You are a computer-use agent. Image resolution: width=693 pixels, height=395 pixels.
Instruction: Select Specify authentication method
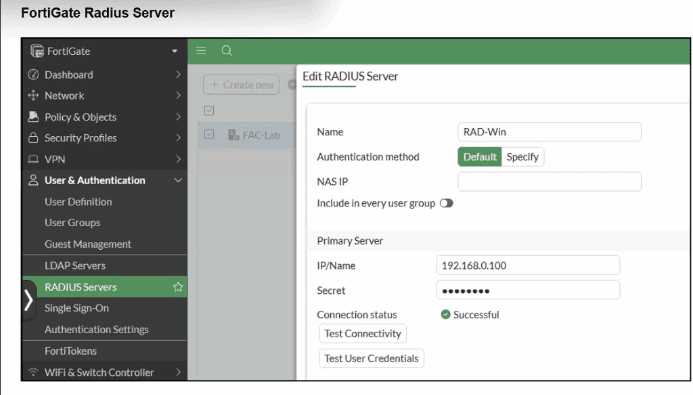(522, 157)
